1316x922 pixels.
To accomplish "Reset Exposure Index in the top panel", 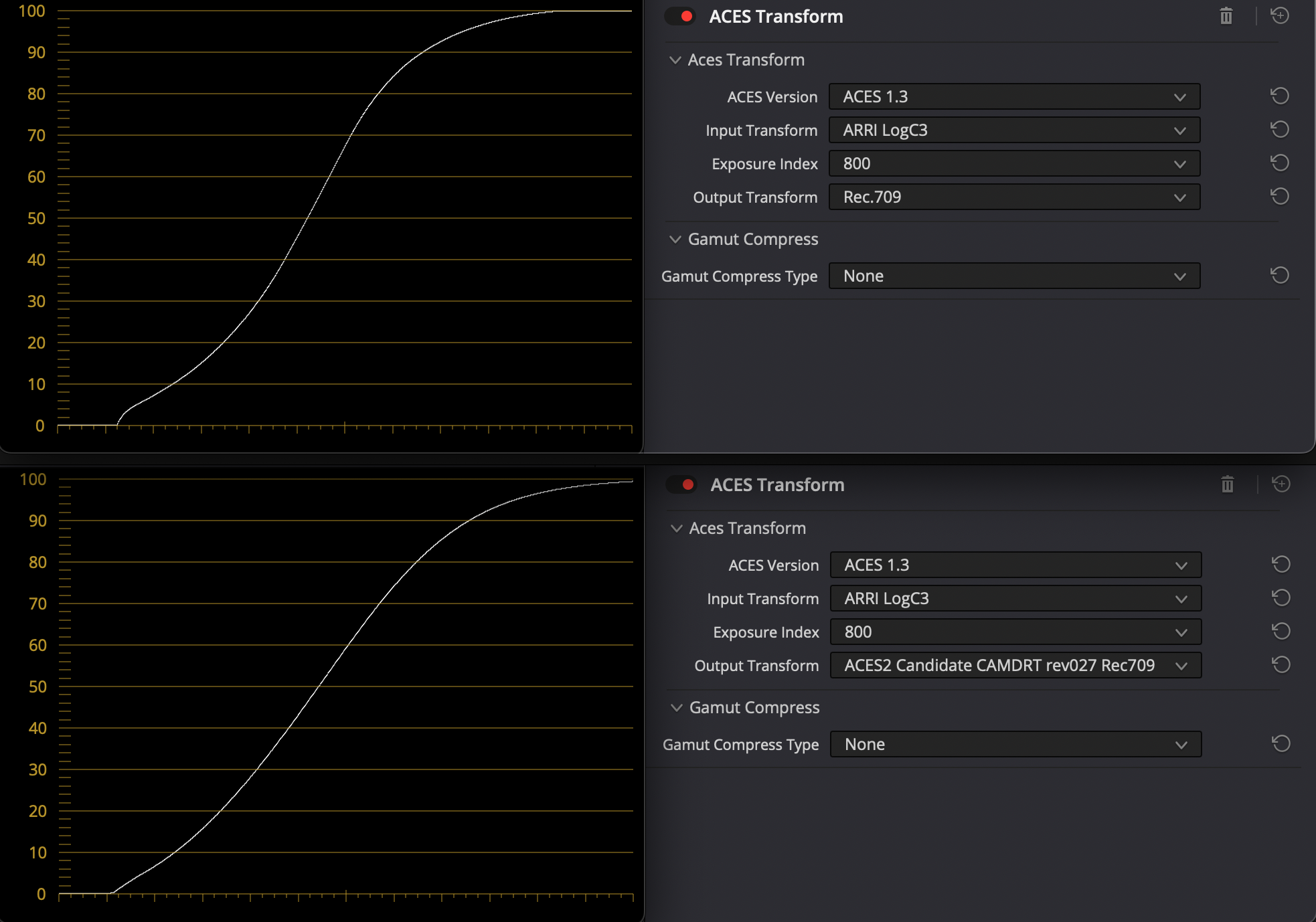I will (1280, 163).
